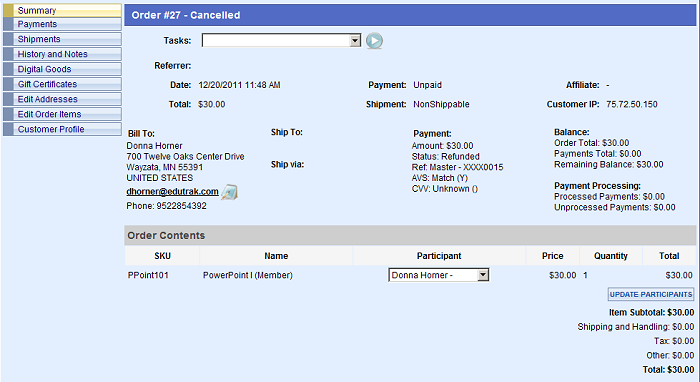The image size is (700, 382).
Task: Click the Tax: $0.00 line
Action: coord(674,341)
